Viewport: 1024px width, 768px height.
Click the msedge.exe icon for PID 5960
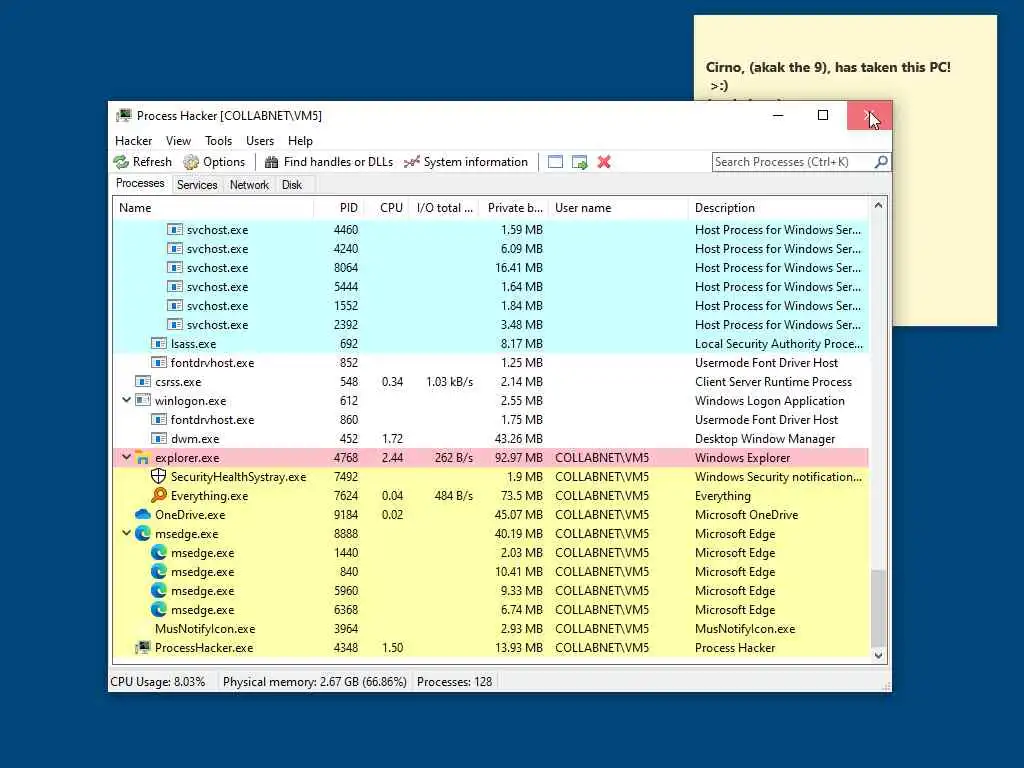coord(159,590)
